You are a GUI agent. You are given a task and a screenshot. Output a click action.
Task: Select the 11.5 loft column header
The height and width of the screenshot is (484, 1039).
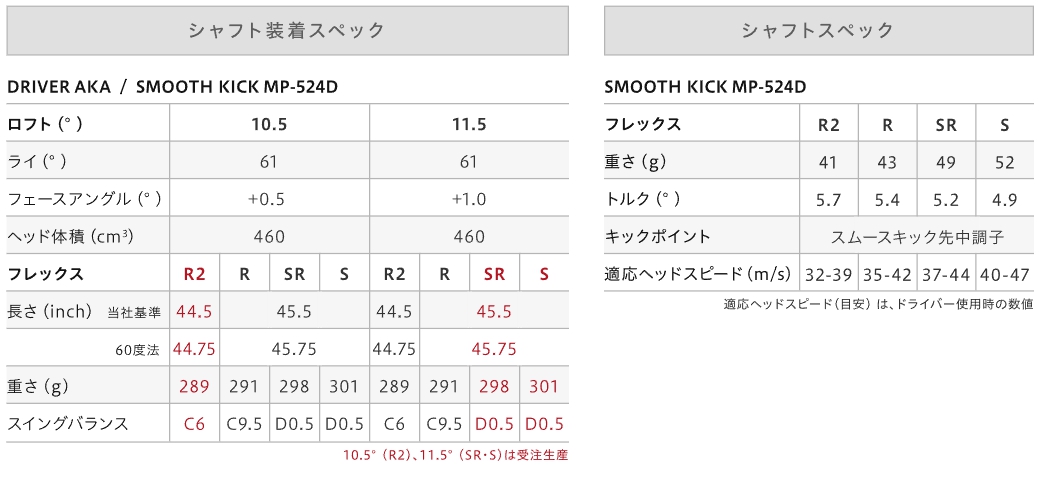469,124
